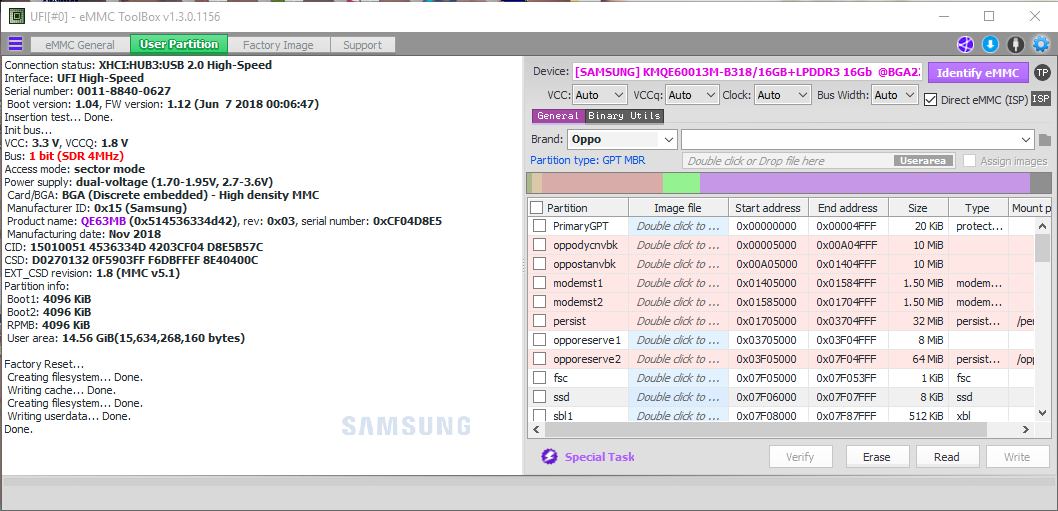The height and width of the screenshot is (511, 1058).
Task: Open the Brand dropdown showing Oppo
Action: point(622,140)
